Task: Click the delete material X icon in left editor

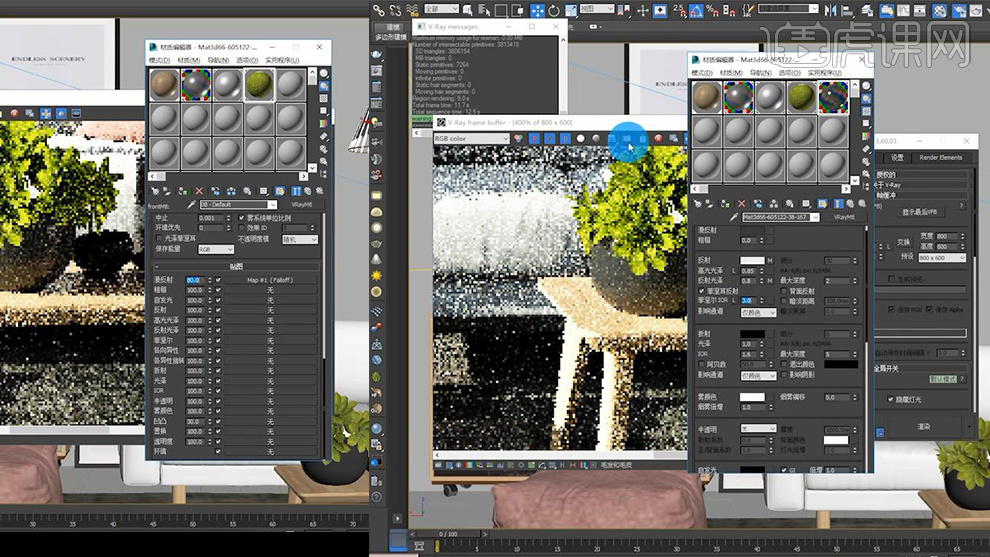Action: click(x=199, y=191)
